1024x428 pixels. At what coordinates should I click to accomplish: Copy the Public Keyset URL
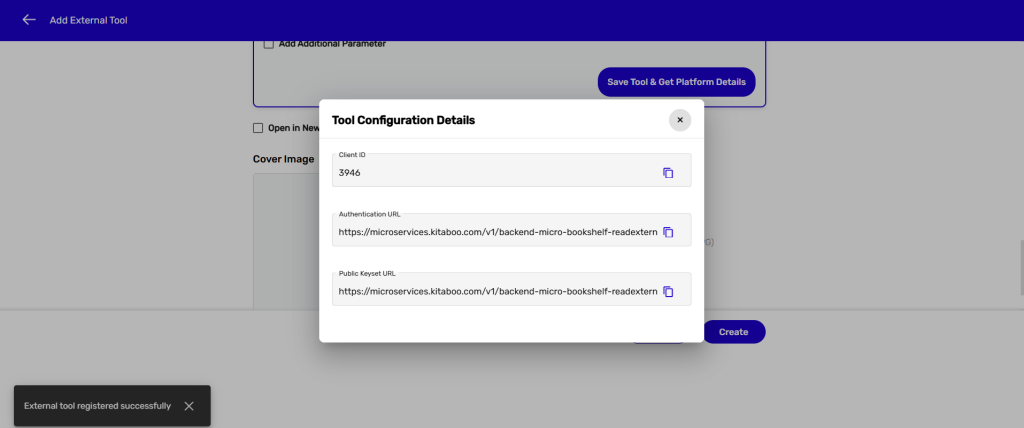click(x=668, y=292)
